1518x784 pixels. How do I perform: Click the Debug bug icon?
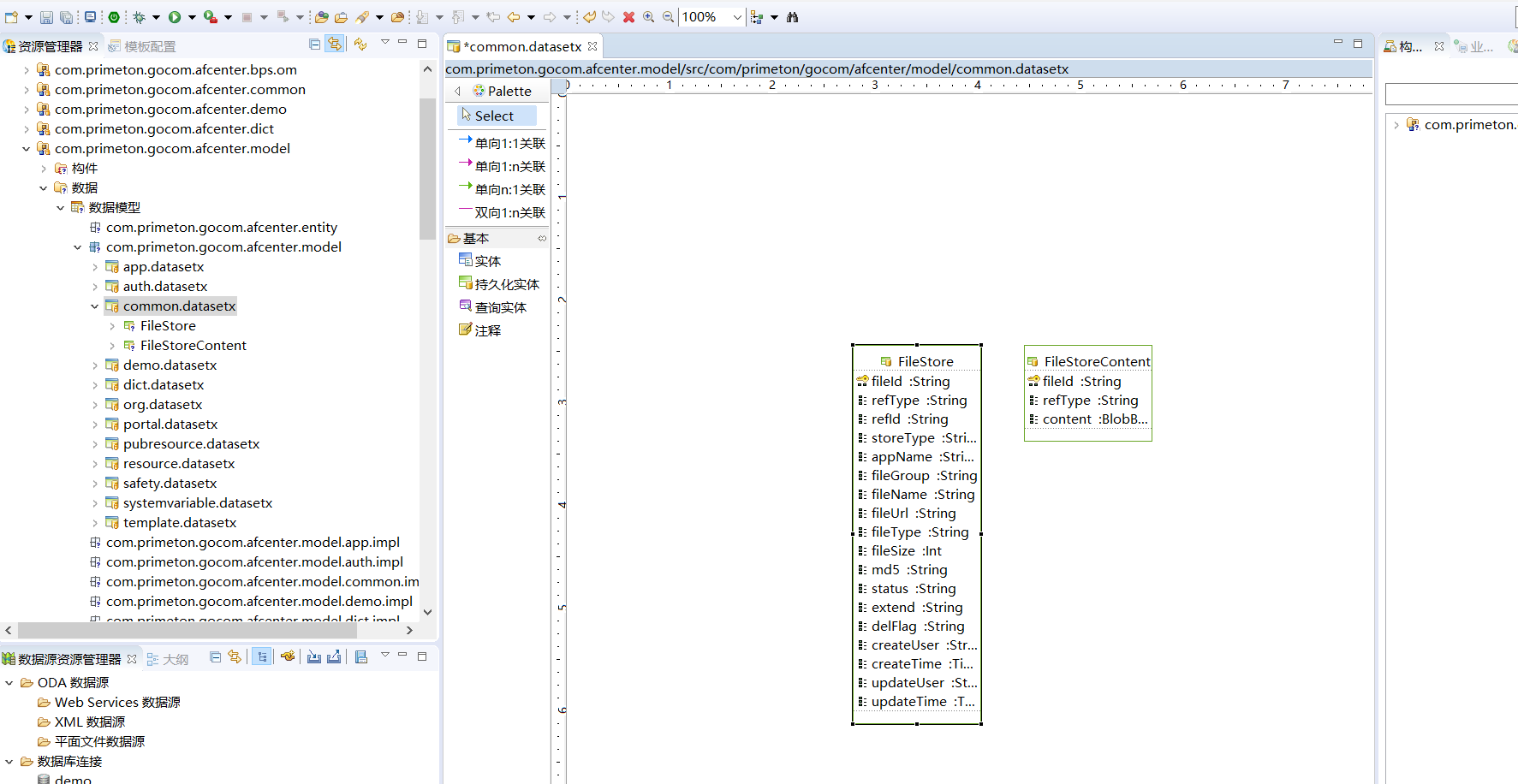click(x=140, y=17)
